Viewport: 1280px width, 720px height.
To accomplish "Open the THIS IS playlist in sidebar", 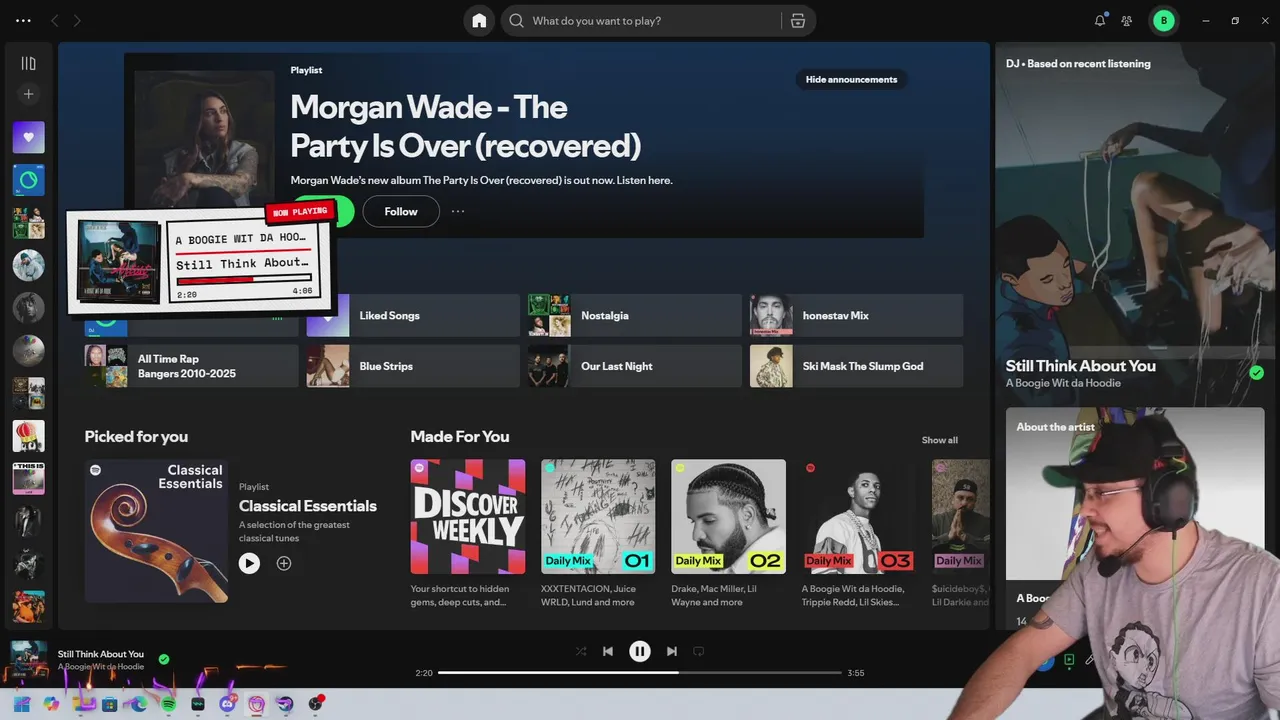I will click(x=28, y=478).
